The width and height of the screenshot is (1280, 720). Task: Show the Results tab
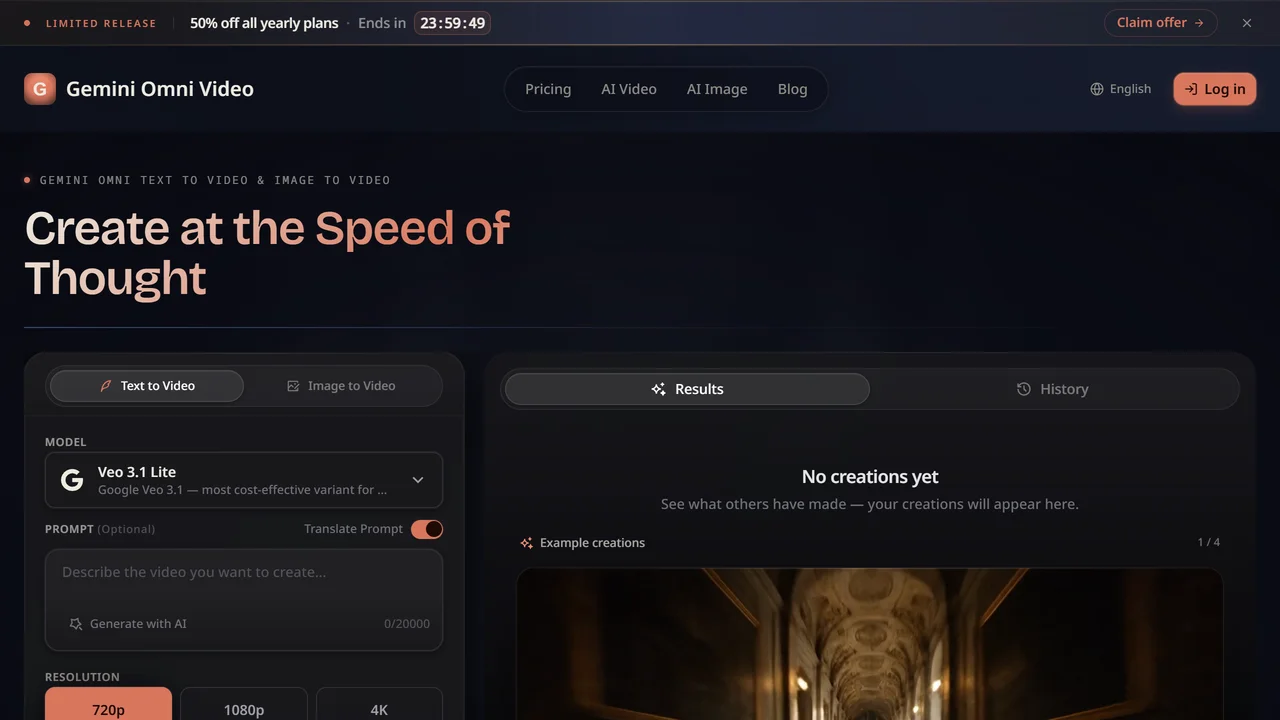tap(687, 389)
